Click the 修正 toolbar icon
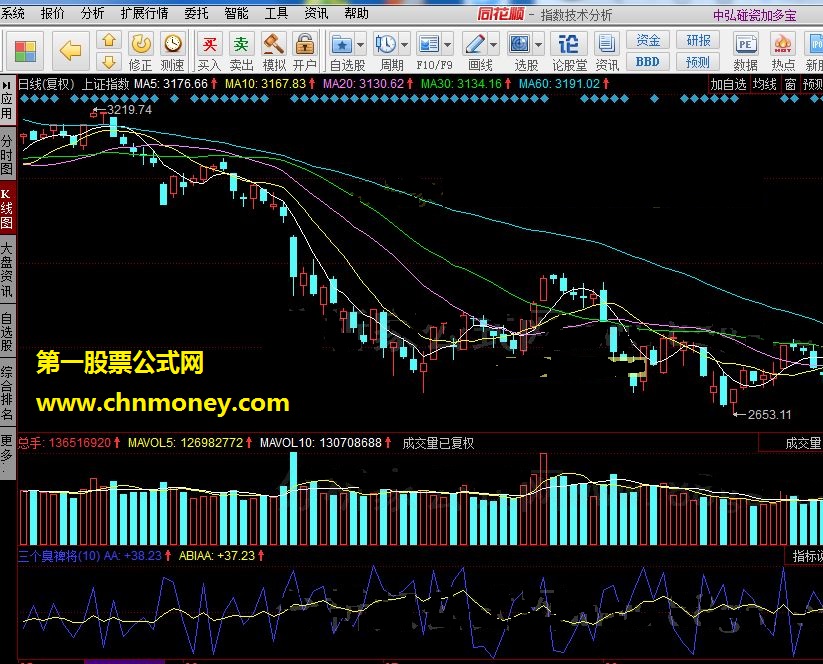 (141, 51)
